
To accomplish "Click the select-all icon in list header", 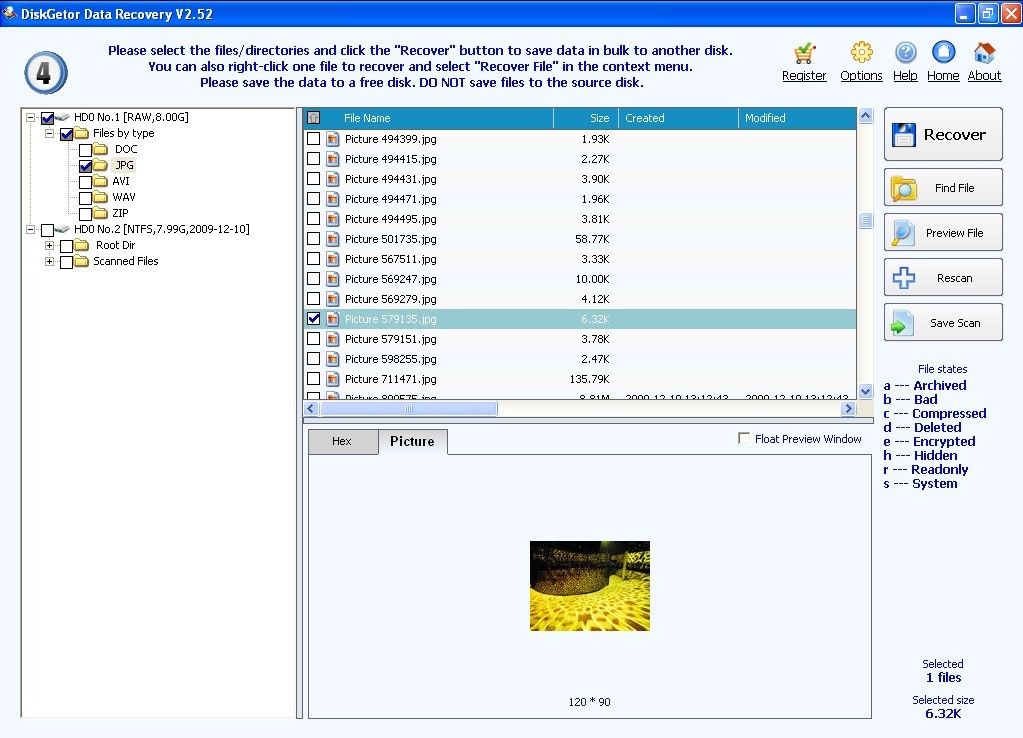I will (x=313, y=118).
